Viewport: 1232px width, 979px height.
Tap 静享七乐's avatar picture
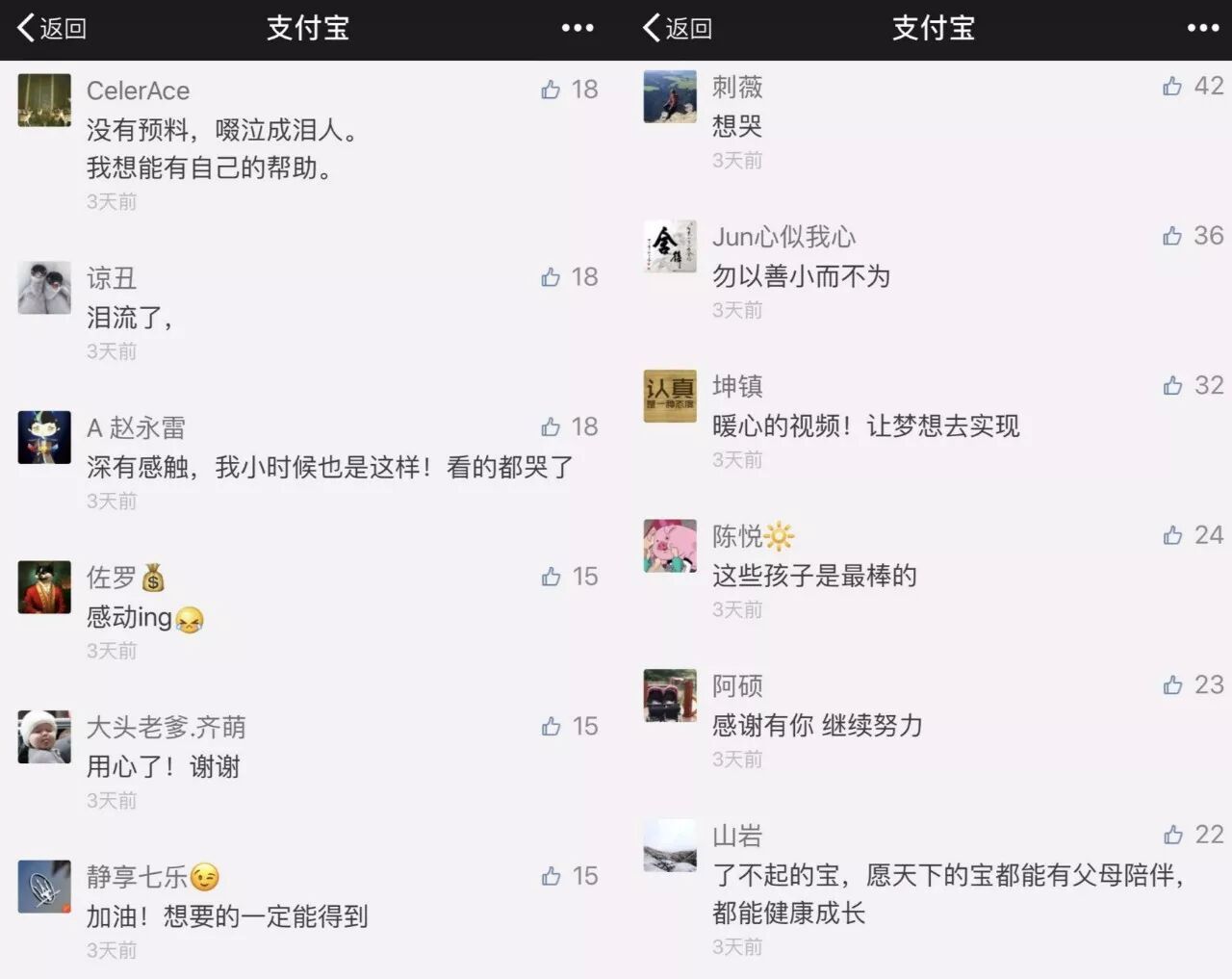point(44,887)
